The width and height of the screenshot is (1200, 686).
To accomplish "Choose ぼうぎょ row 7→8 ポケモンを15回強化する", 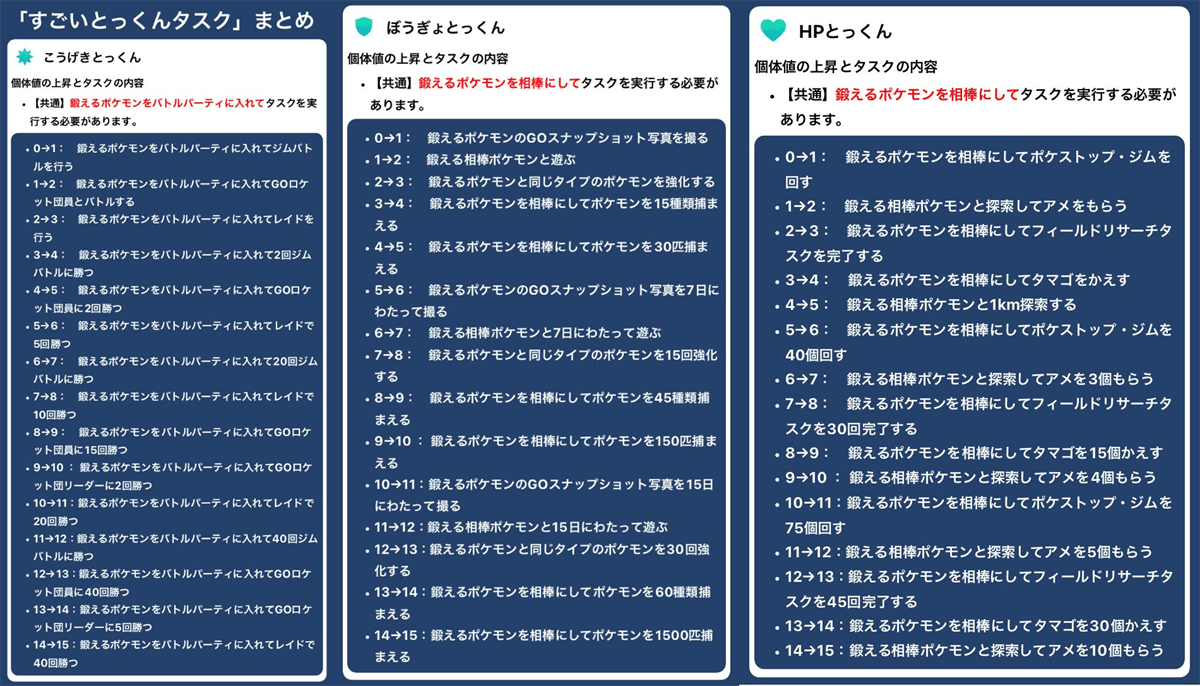I will (546, 366).
